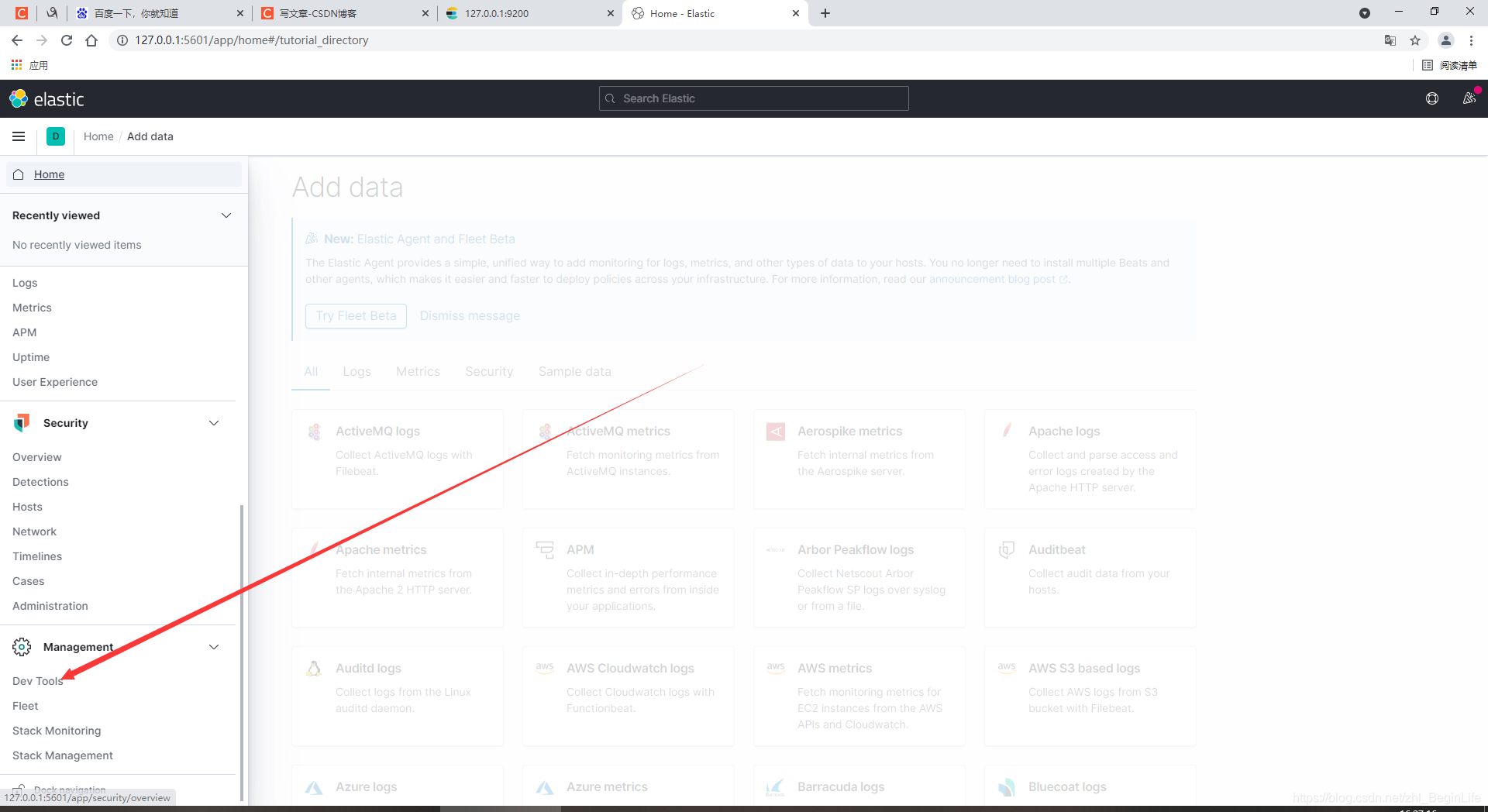Screen dimensions: 1488x812
Task: Select the Metrics tab in Add data
Action: pos(418,372)
